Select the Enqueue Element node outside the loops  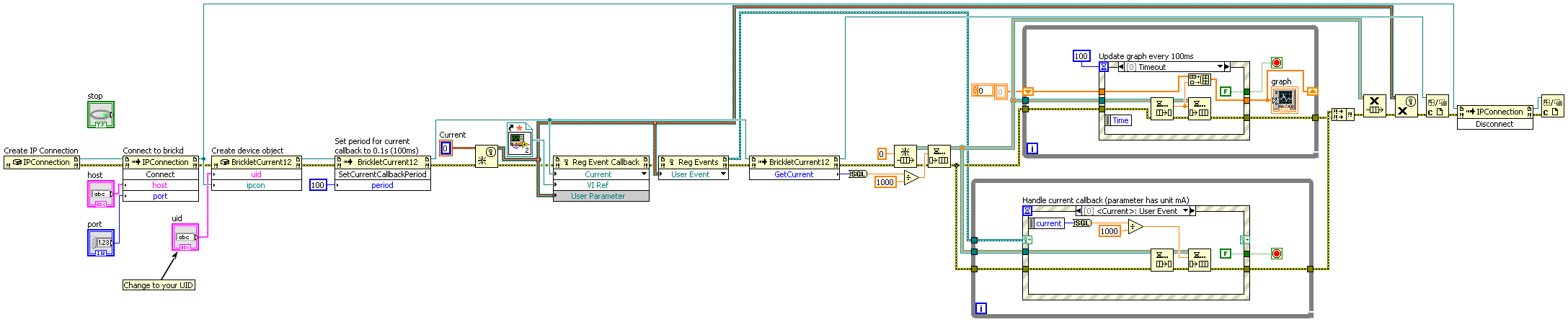click(939, 156)
